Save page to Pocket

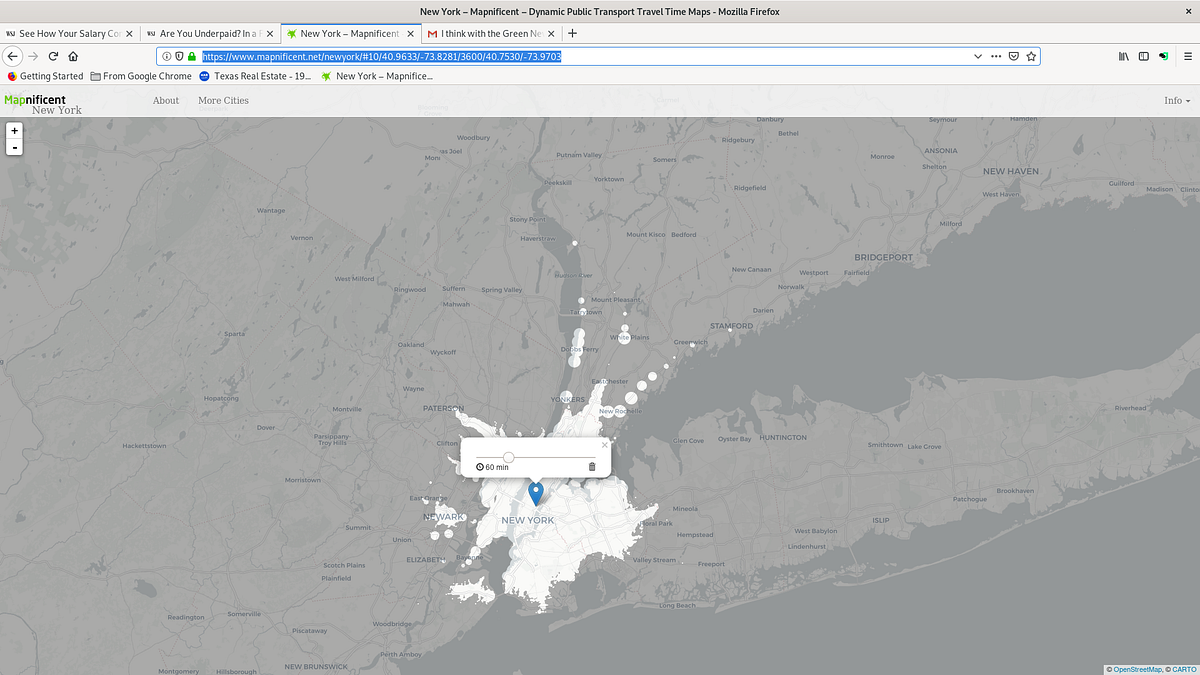(x=1013, y=56)
